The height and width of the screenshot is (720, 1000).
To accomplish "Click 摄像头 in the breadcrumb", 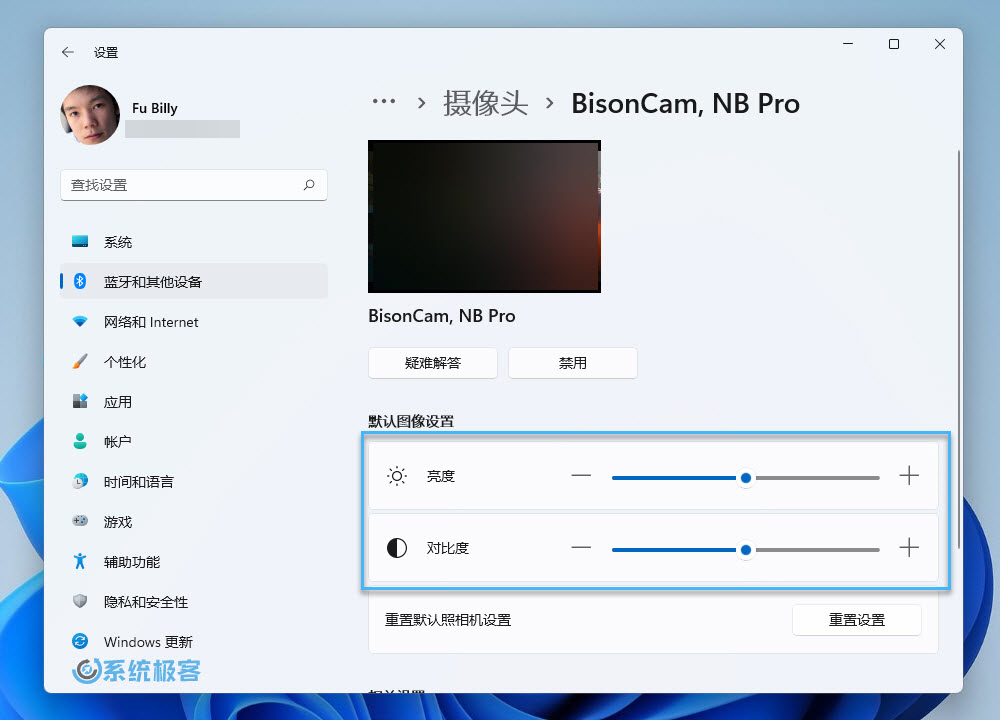I will [x=485, y=103].
